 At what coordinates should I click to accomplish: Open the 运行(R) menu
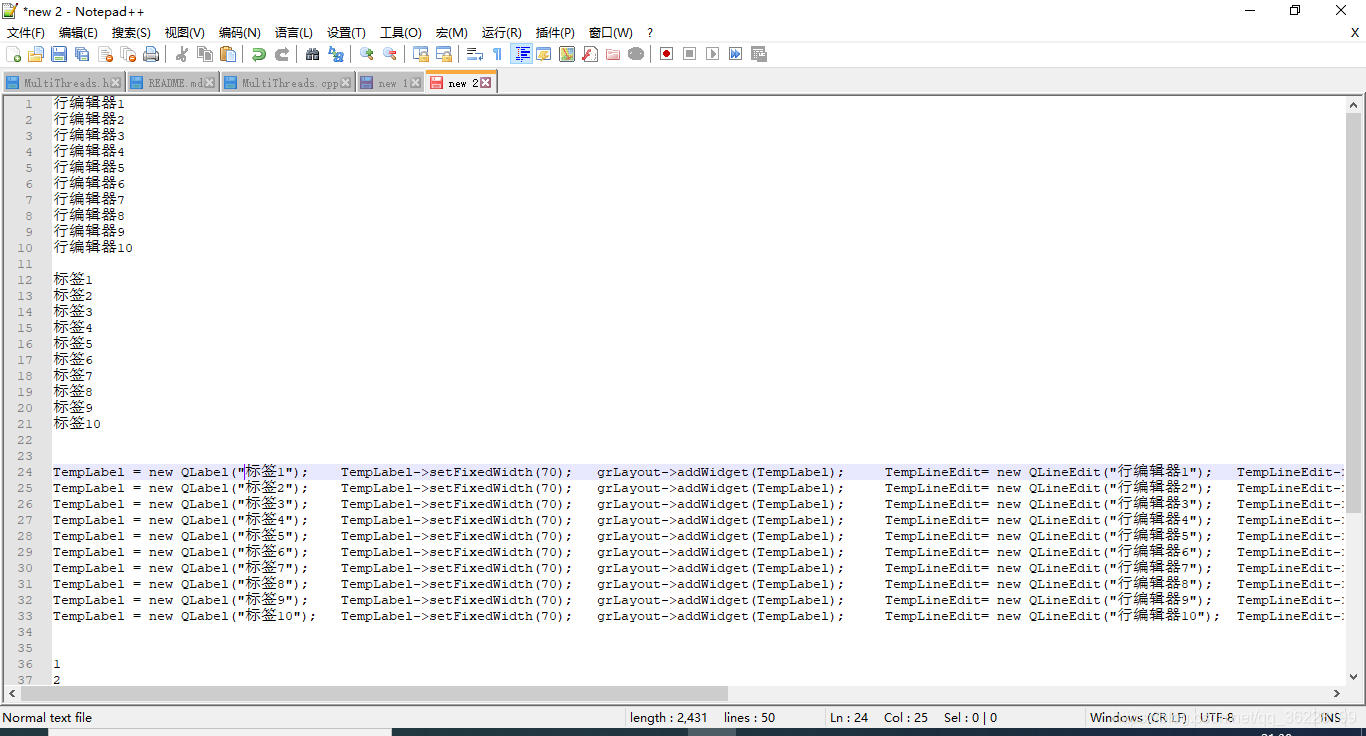501,33
